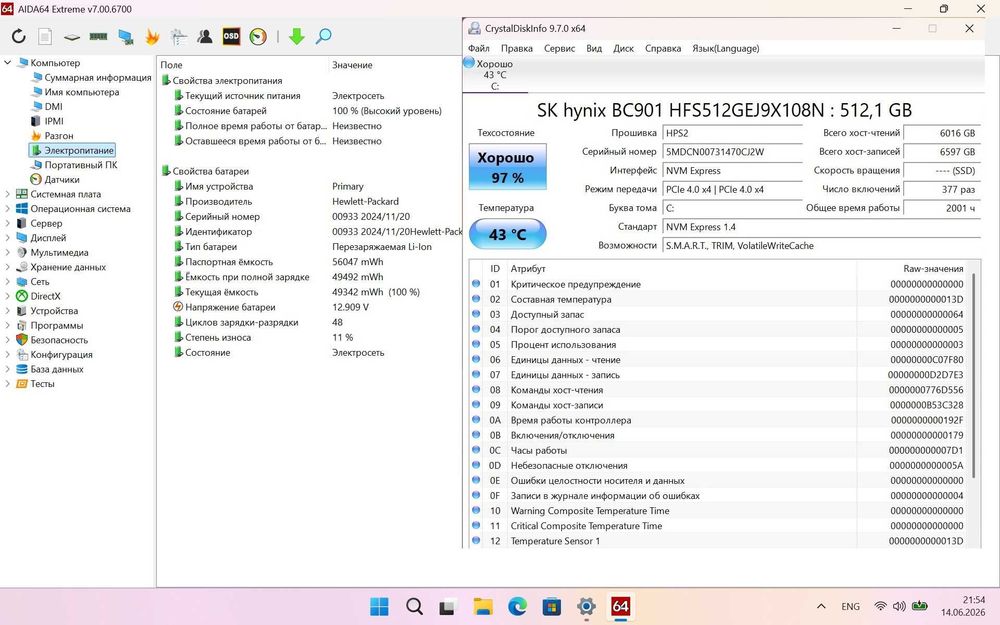Launch Microsoft Edge from the taskbar
Viewport: 1000px width, 625px height.
tap(517, 606)
